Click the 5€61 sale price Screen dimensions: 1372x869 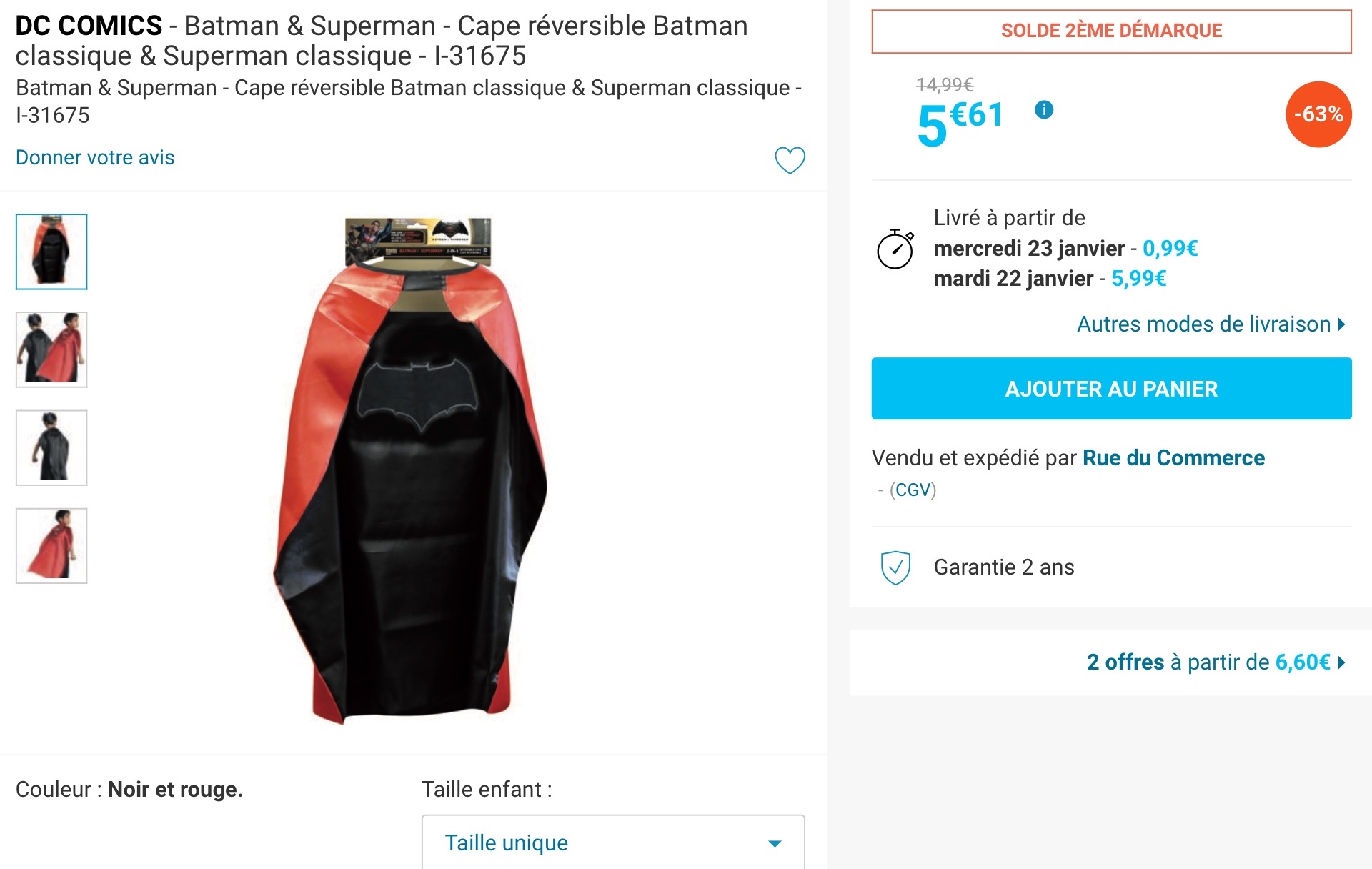[x=960, y=123]
